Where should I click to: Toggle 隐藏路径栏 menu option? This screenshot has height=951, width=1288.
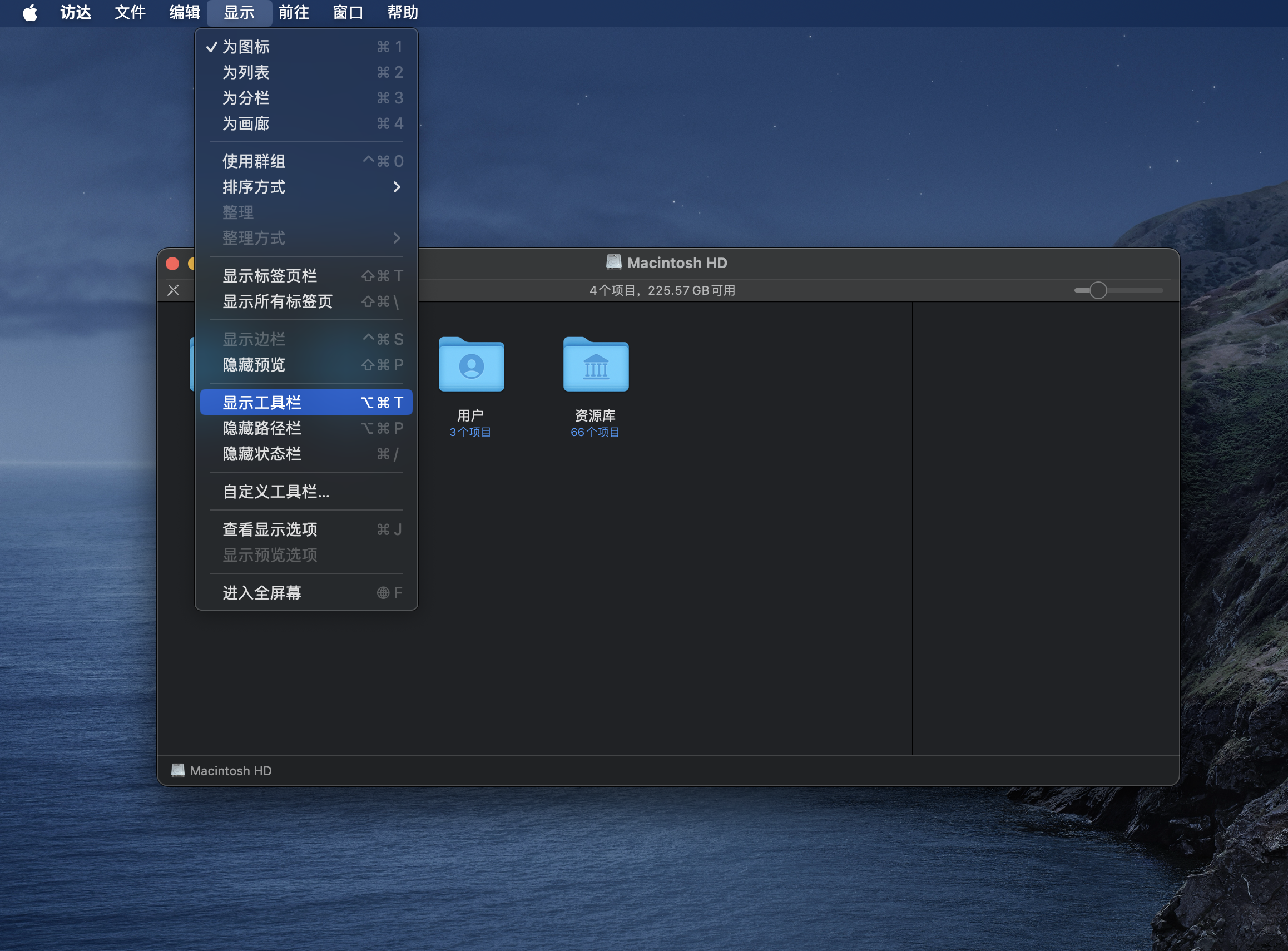(262, 428)
